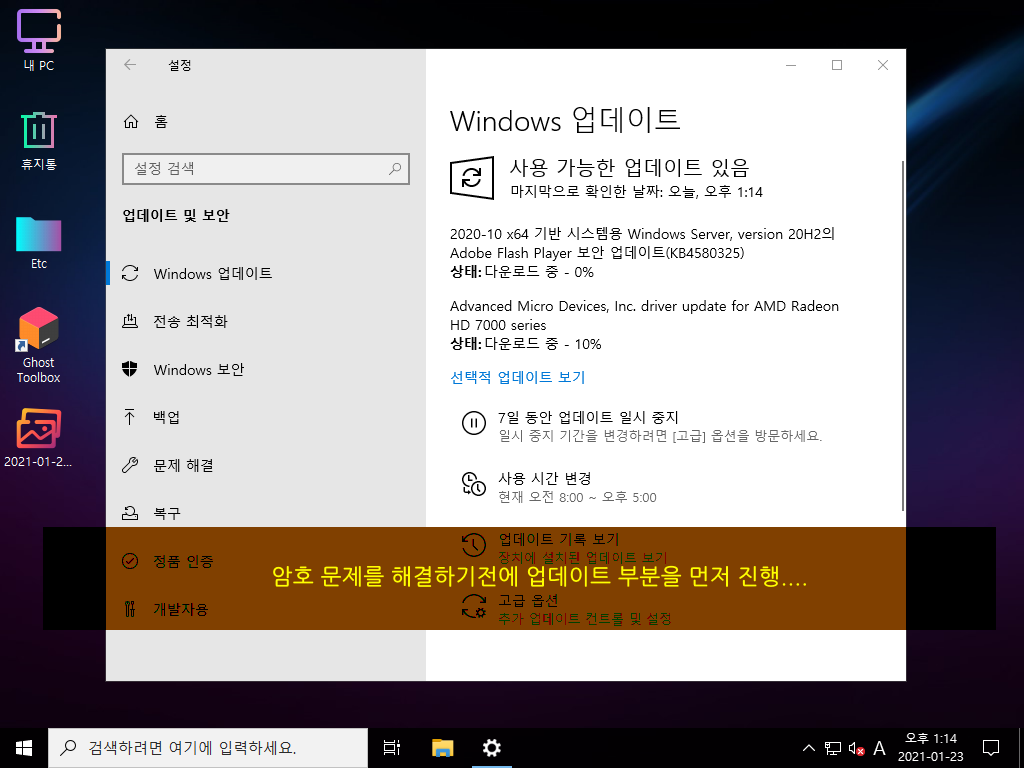Select the 휴지통 recycle bin icon
This screenshot has height=768, width=1024.
tap(39, 140)
